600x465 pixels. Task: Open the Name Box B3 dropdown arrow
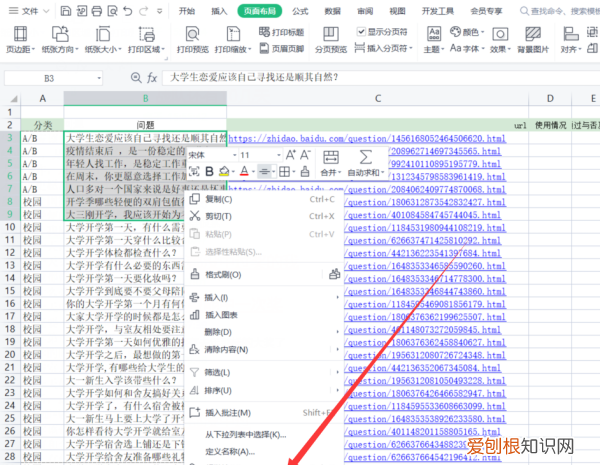tap(99, 78)
